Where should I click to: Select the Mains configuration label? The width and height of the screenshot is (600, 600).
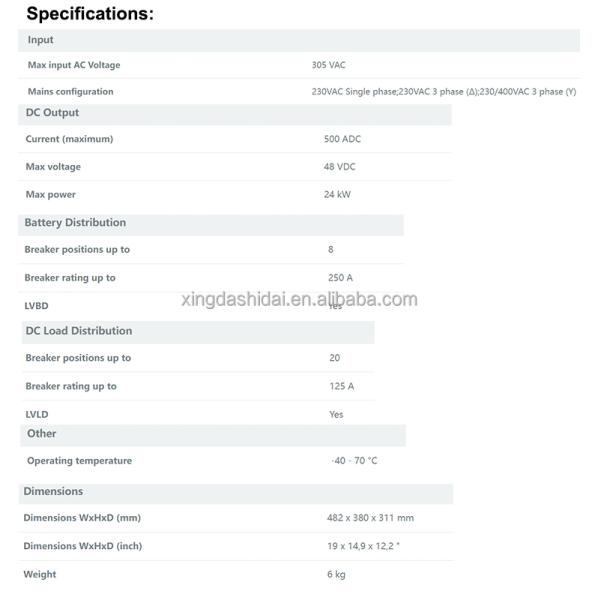click(70, 91)
